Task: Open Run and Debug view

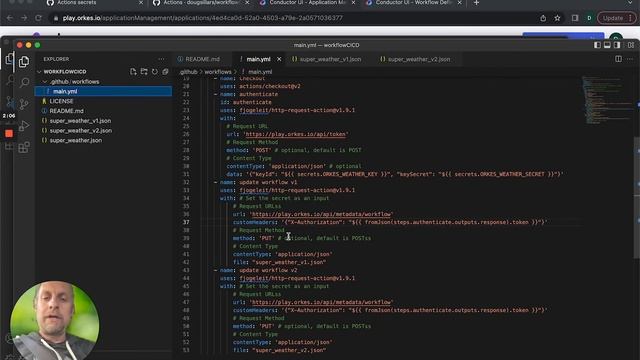Action: pos(24,125)
